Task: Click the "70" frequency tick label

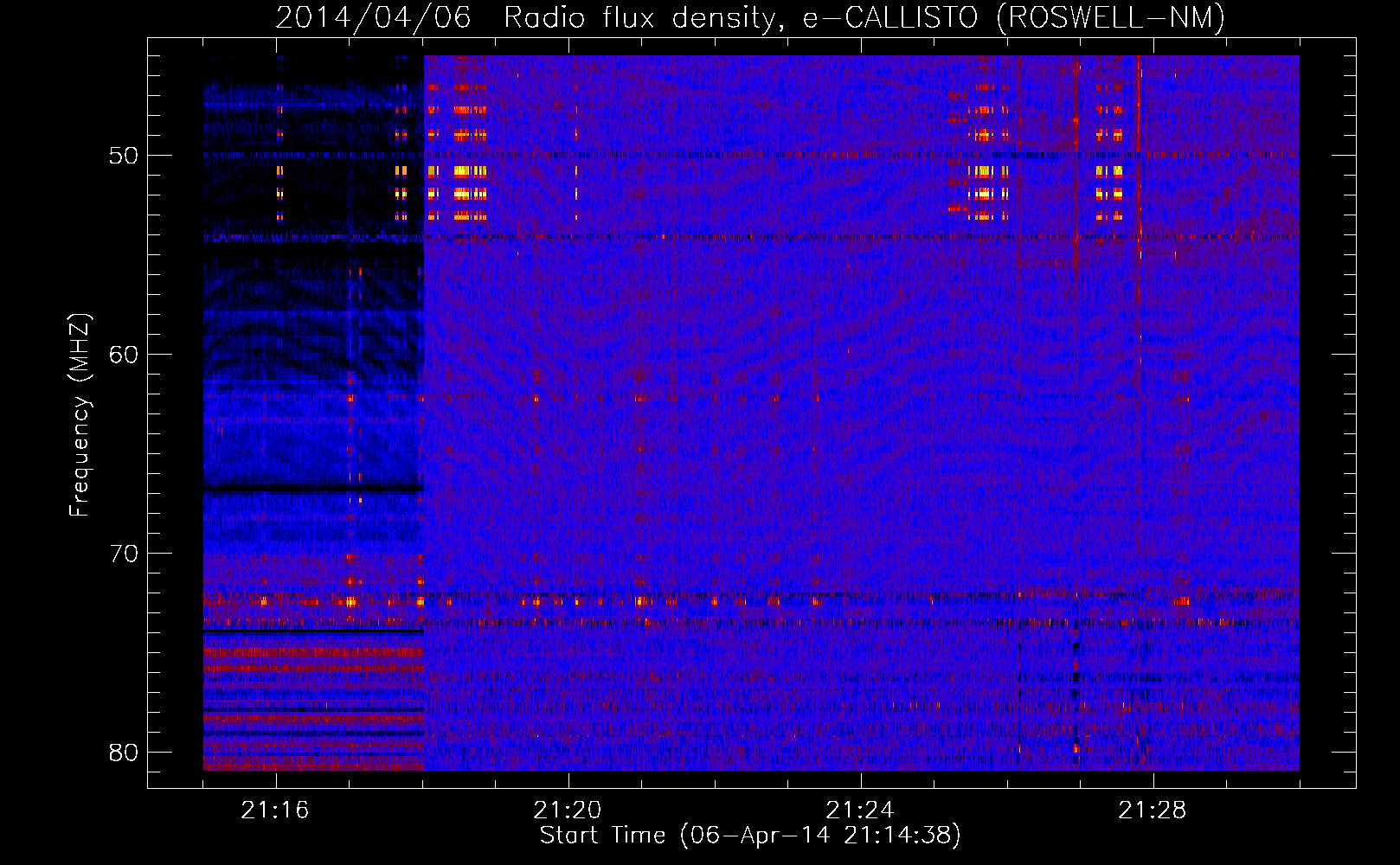Action: (x=124, y=554)
